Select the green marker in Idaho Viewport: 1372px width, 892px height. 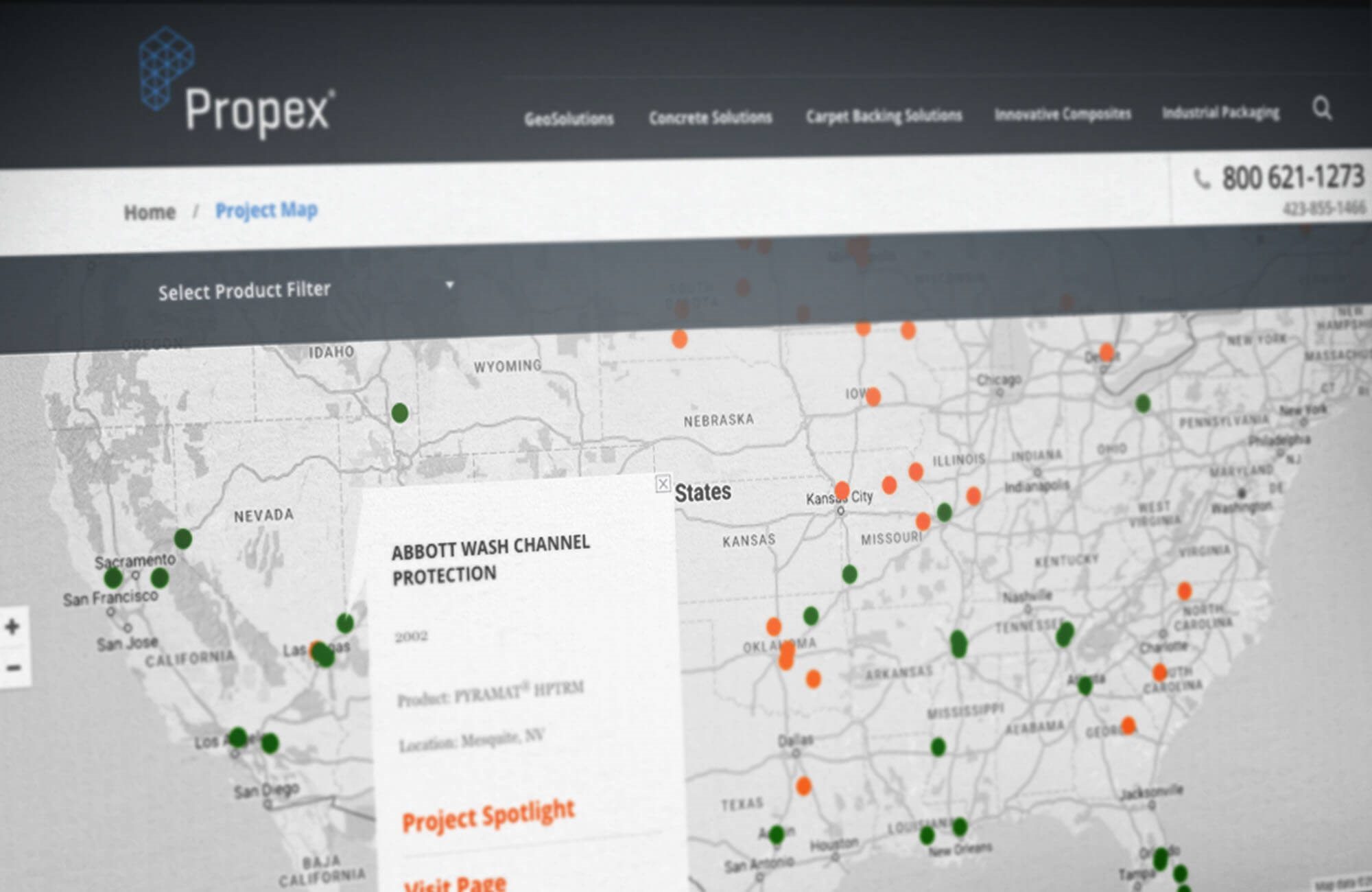click(400, 413)
